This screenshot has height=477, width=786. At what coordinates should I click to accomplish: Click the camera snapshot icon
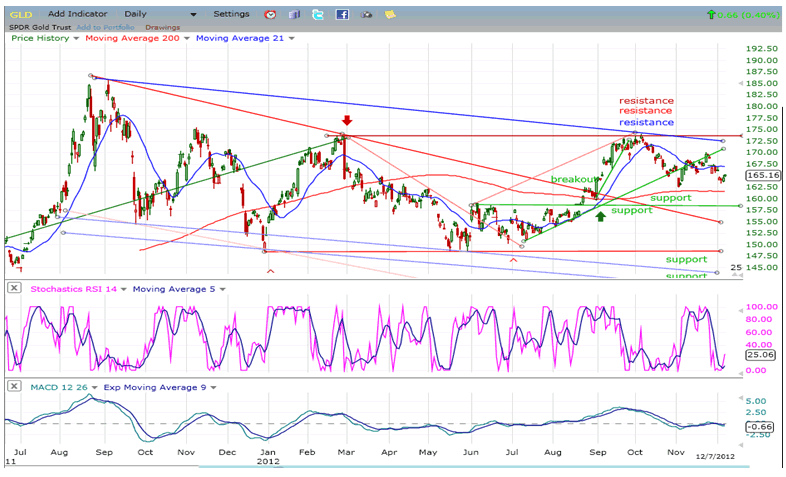366,15
